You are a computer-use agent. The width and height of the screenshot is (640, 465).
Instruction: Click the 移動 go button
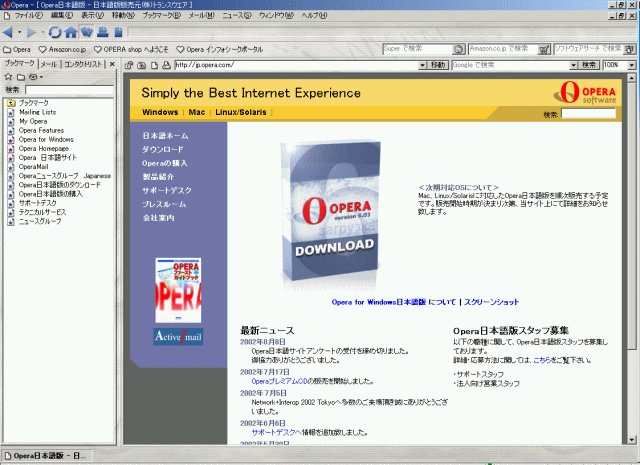pyautogui.click(x=438, y=65)
